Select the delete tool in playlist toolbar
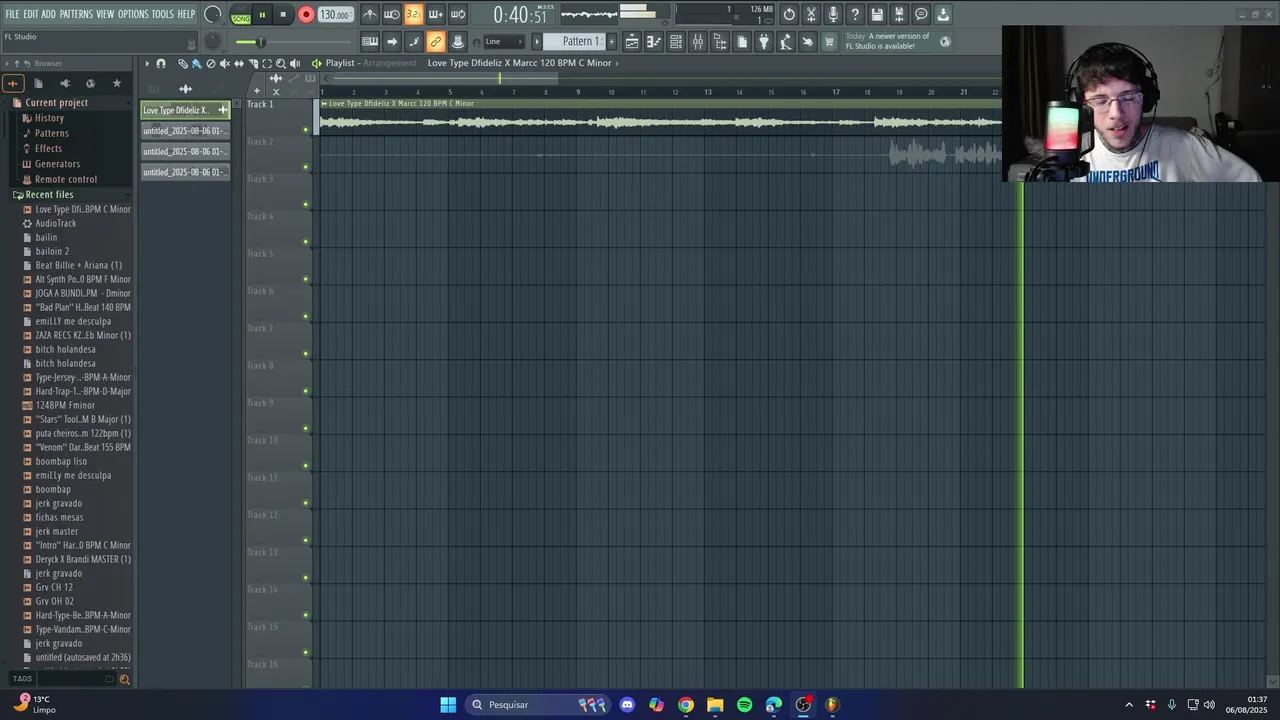 pos(210,63)
